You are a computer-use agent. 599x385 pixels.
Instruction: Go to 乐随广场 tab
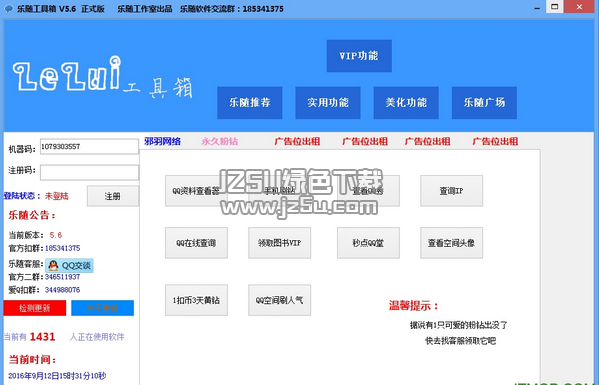(484, 103)
